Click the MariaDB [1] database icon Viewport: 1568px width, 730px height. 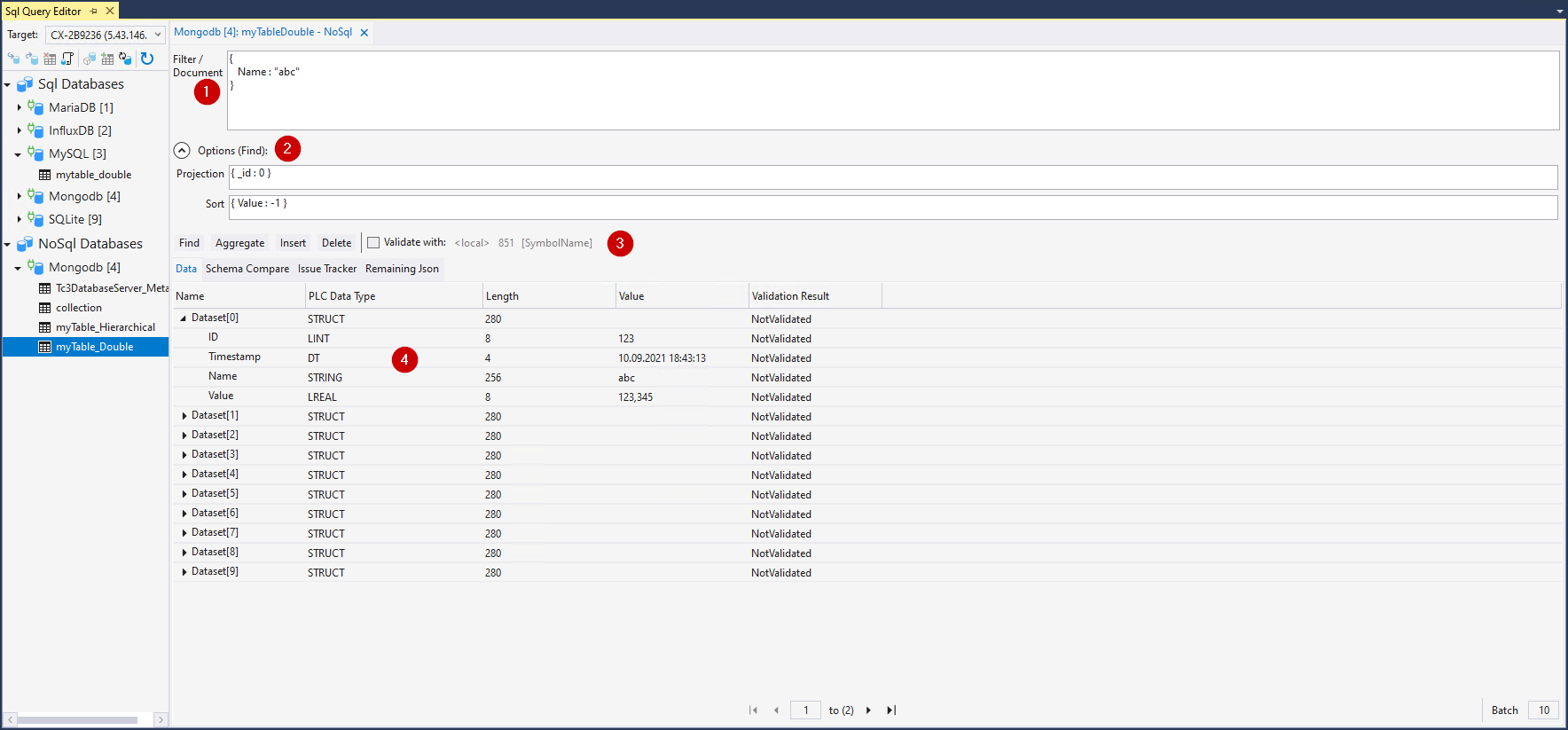point(35,107)
